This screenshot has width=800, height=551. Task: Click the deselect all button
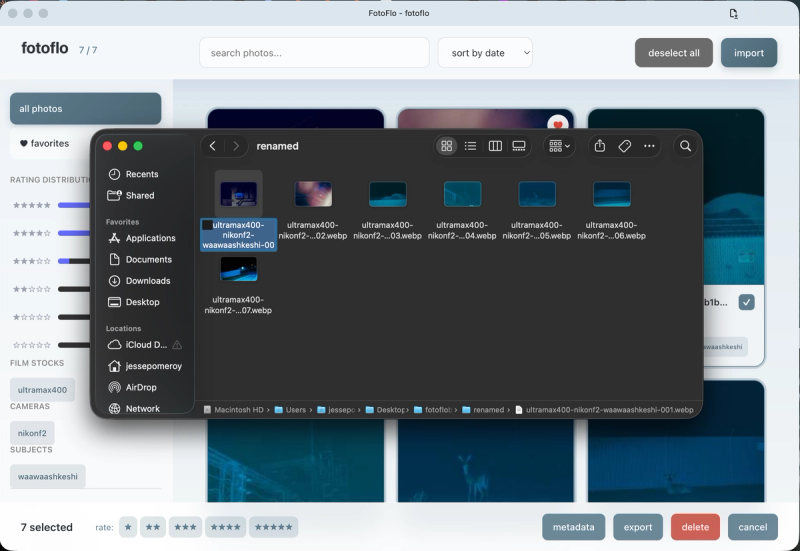[x=673, y=53]
